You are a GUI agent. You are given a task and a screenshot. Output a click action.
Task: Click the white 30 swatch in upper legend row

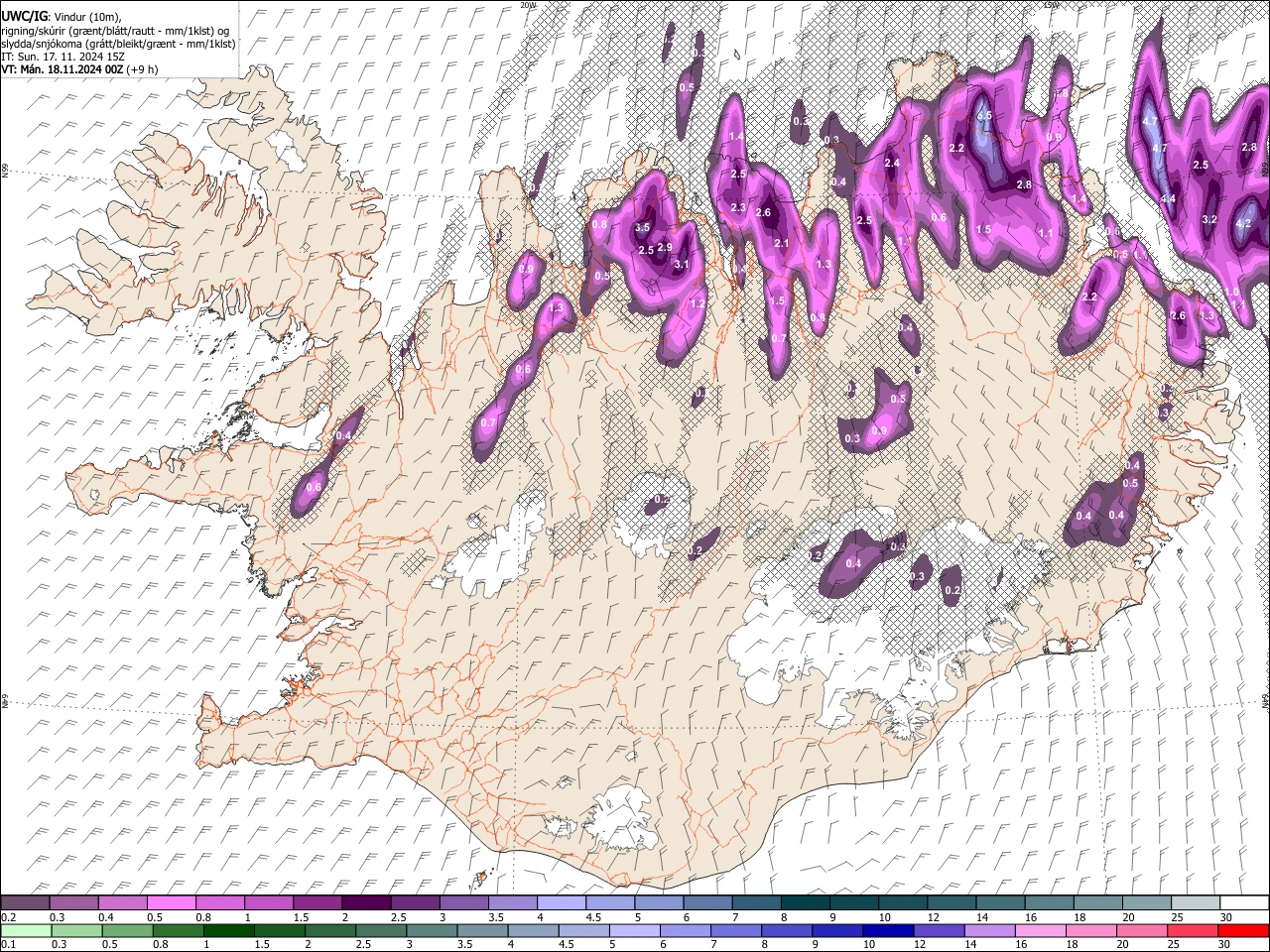point(1244,903)
